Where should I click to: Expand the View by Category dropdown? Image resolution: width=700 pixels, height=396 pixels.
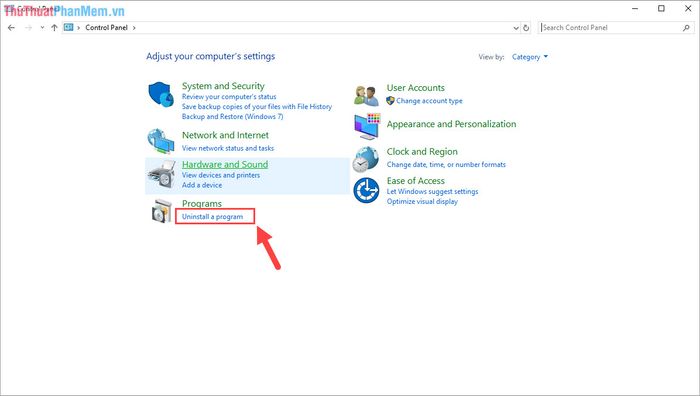click(529, 57)
